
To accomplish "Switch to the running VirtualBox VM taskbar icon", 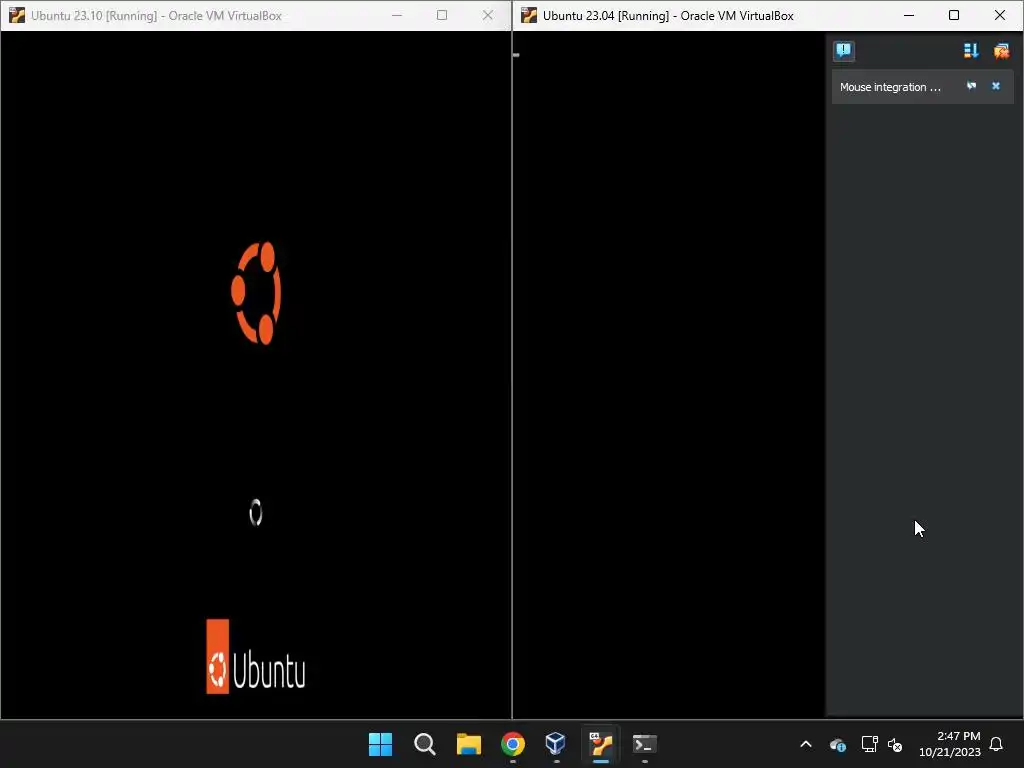I will click(600, 744).
